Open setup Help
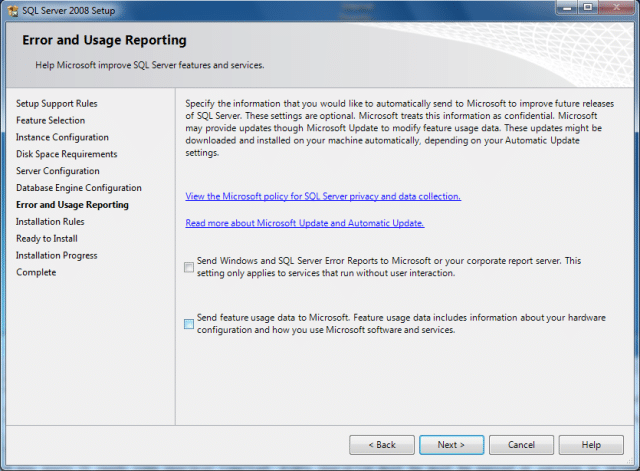640x471 pixels. (x=591, y=445)
